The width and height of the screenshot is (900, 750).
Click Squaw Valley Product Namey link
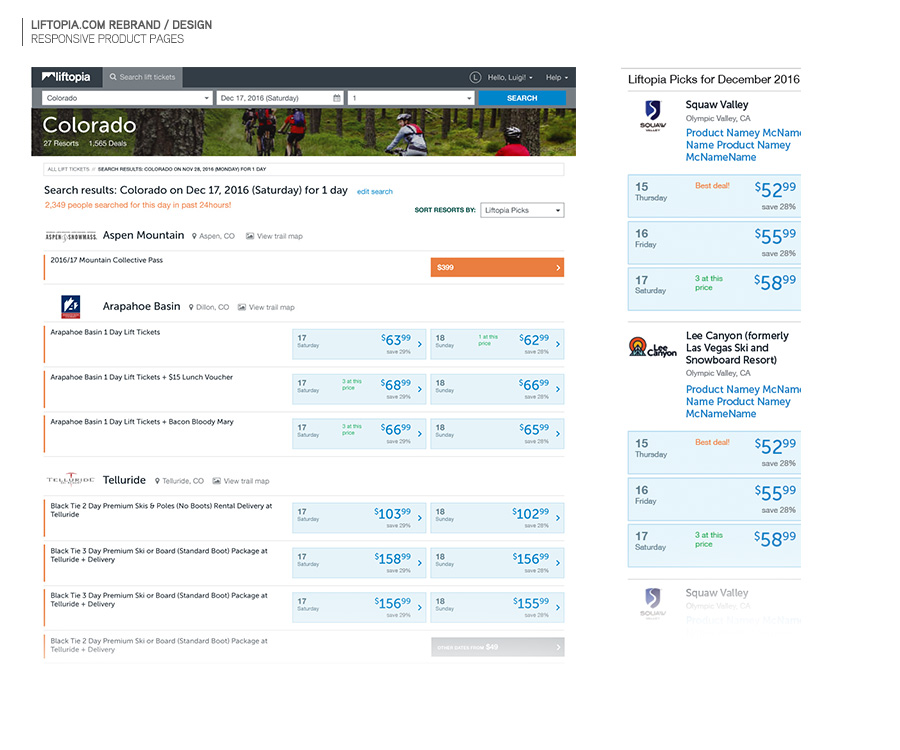[x=743, y=145]
